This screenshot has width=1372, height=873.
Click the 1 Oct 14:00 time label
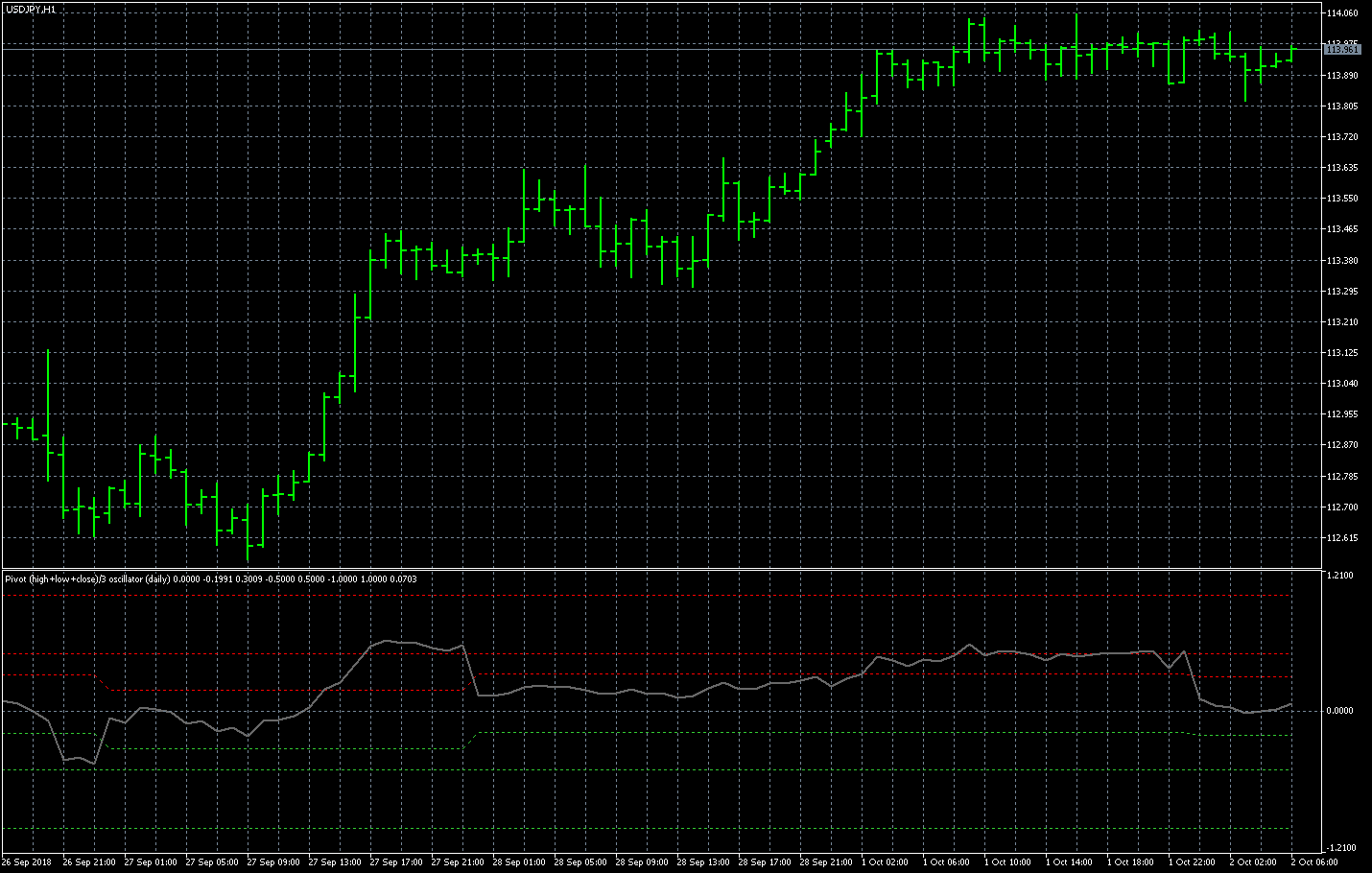point(1069,862)
